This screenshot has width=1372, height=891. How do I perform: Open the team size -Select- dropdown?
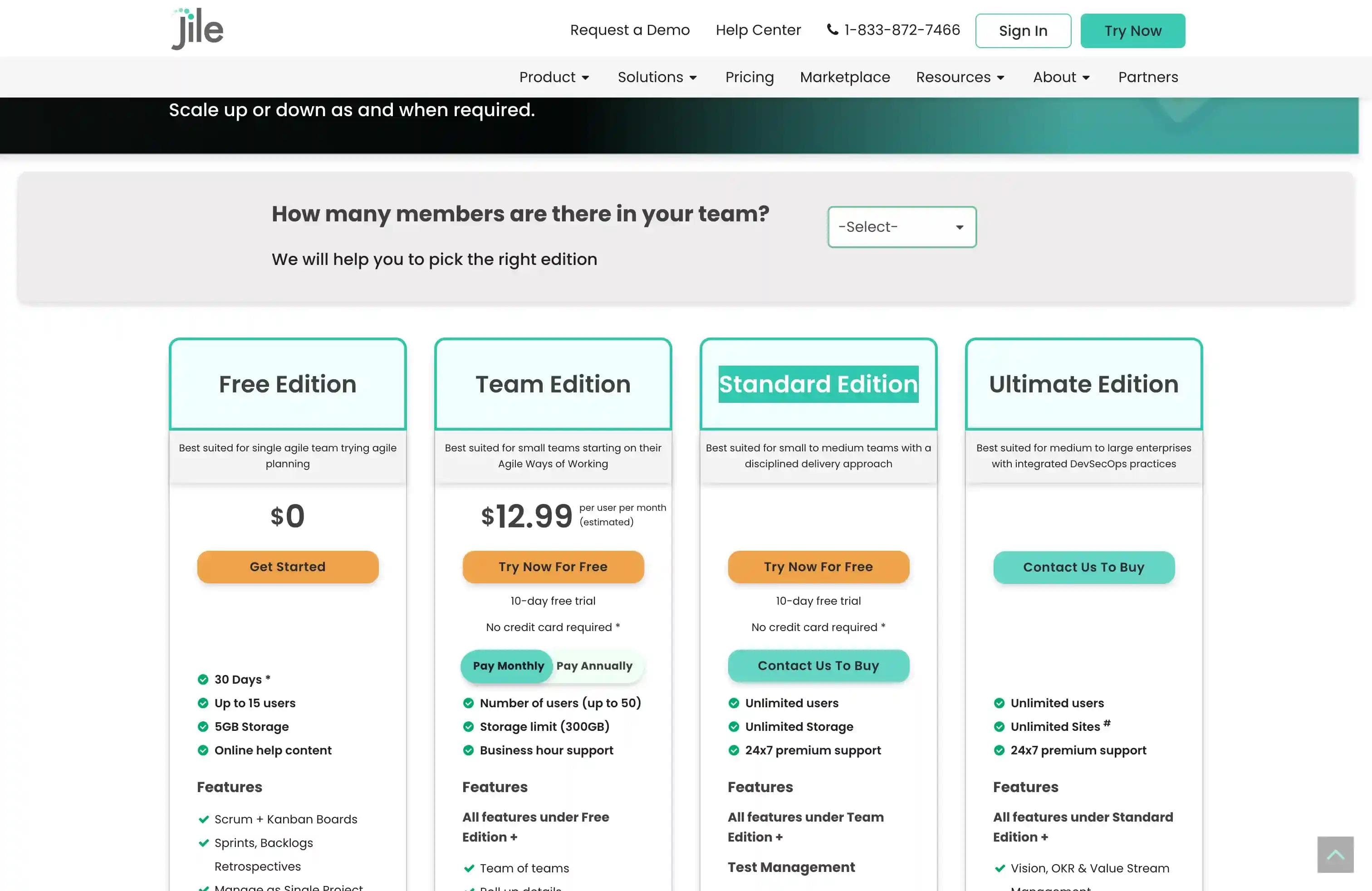point(901,226)
